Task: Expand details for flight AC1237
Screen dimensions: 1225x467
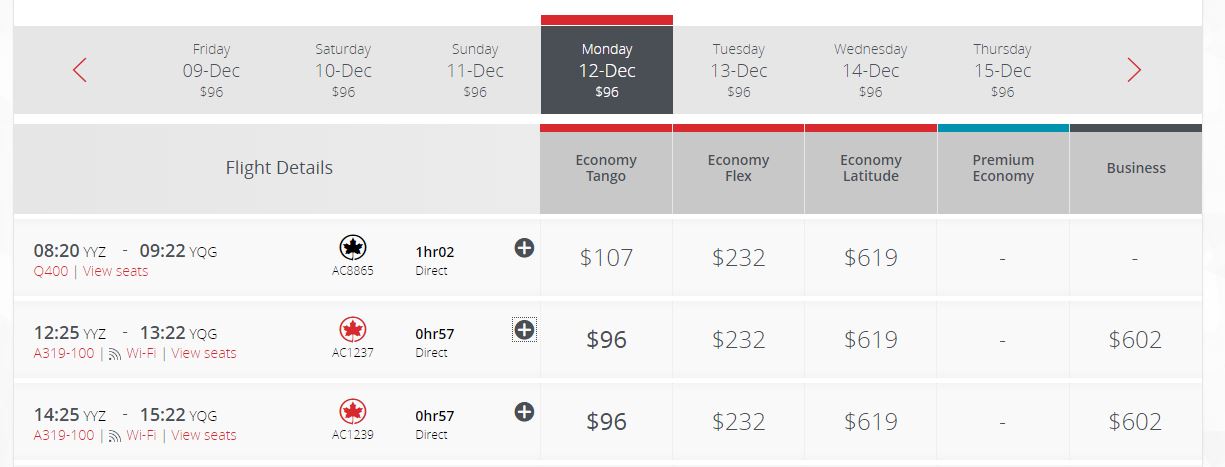Action: [x=524, y=330]
